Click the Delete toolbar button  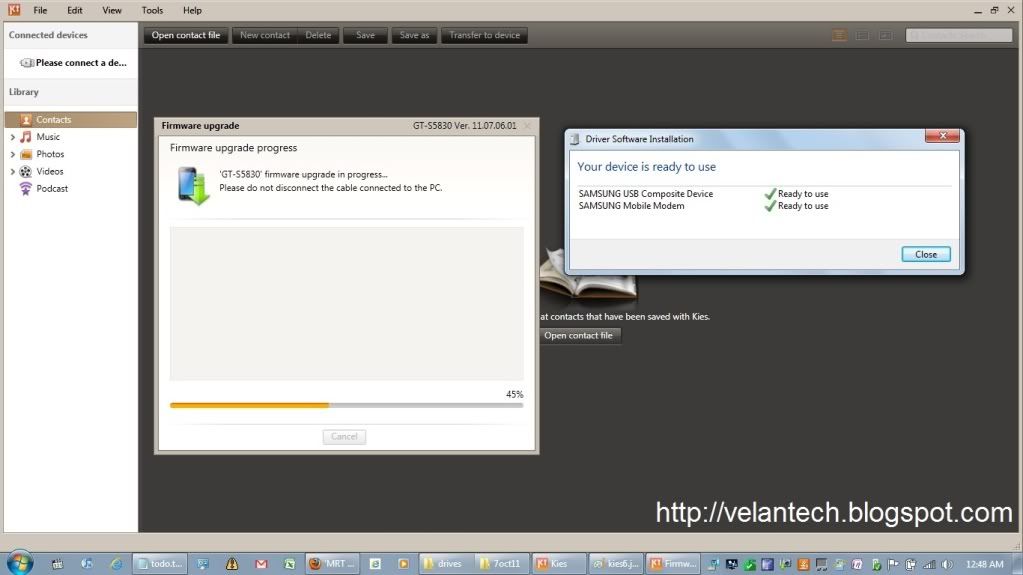coord(318,35)
